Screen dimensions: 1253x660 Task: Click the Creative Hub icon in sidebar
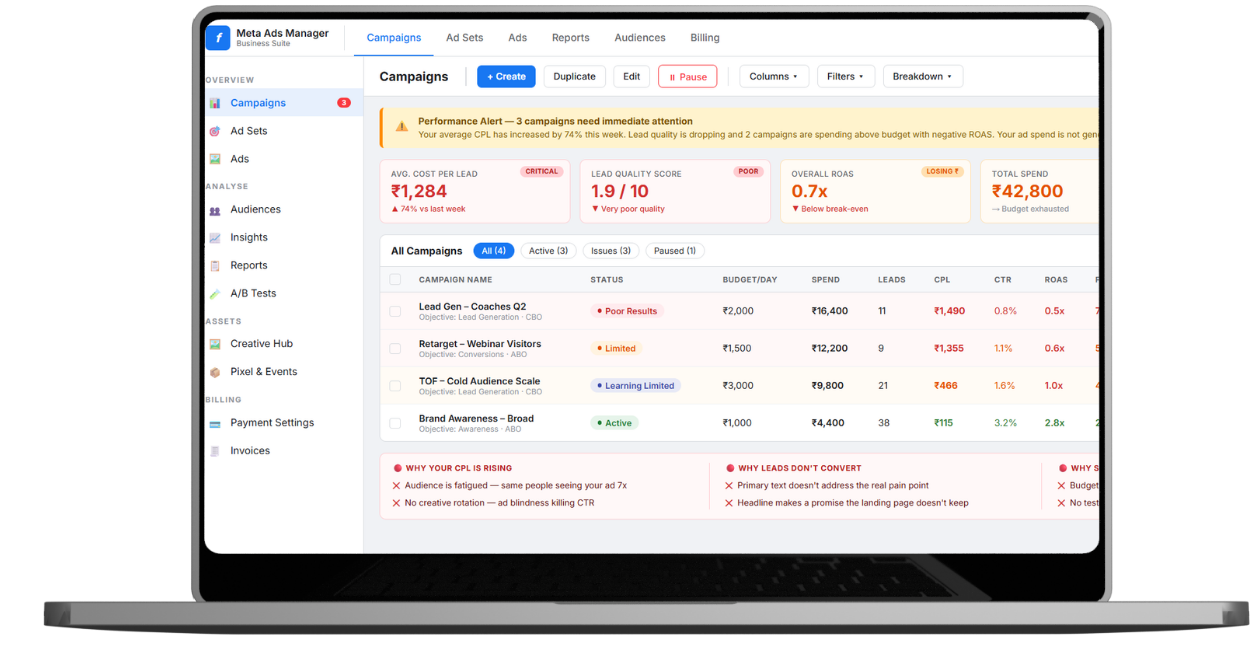click(214, 344)
